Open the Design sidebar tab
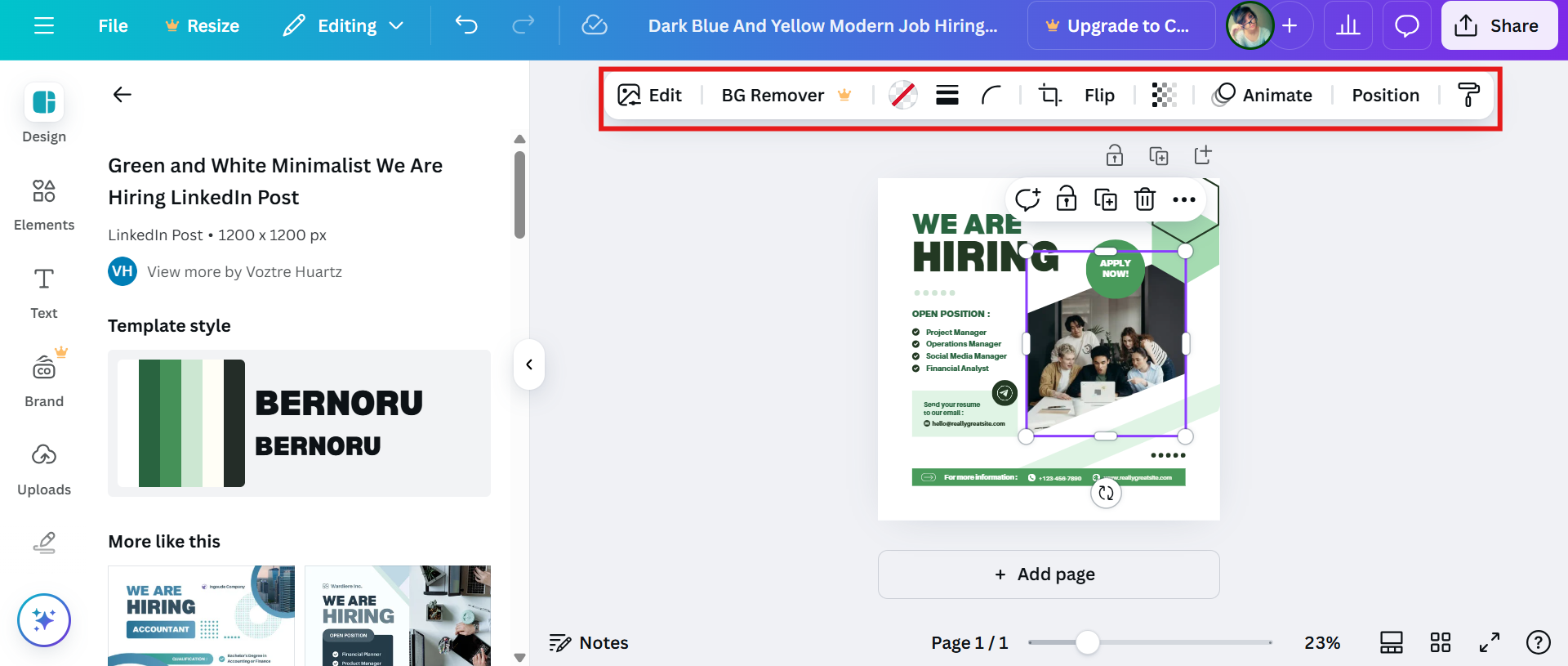1568x666 pixels. (x=44, y=114)
